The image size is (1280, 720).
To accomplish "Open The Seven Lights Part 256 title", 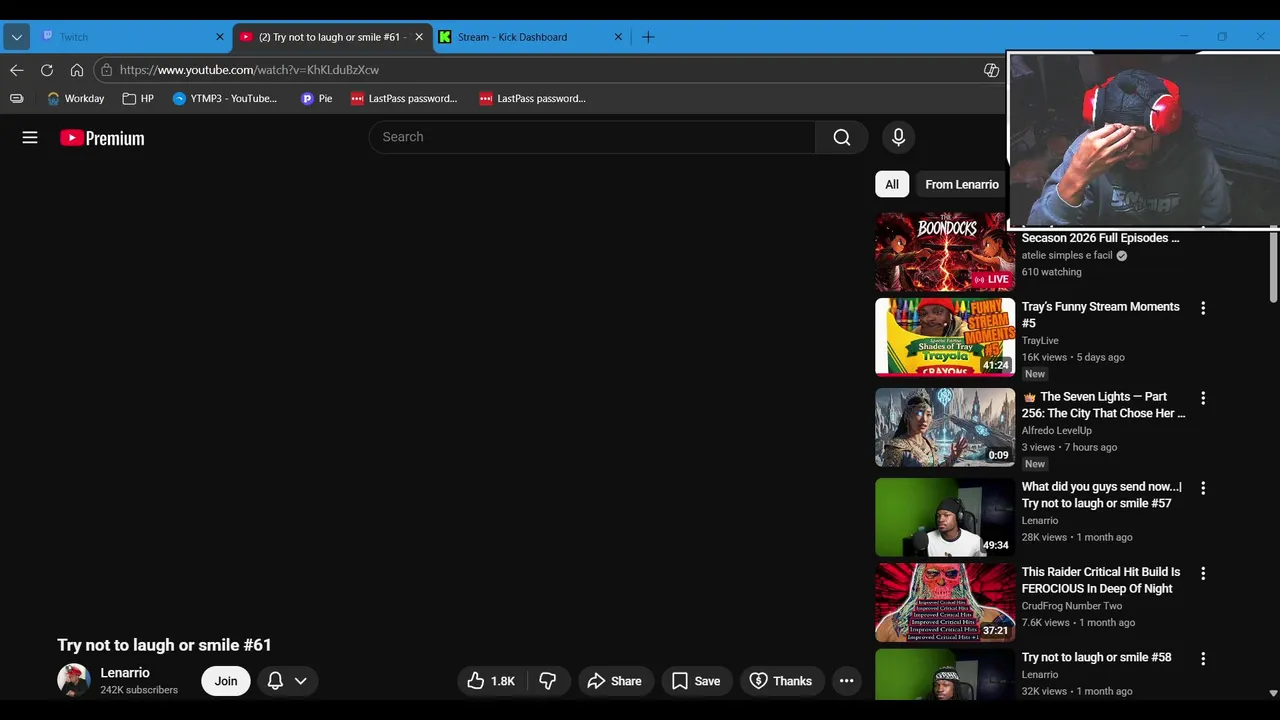I will click(1103, 405).
